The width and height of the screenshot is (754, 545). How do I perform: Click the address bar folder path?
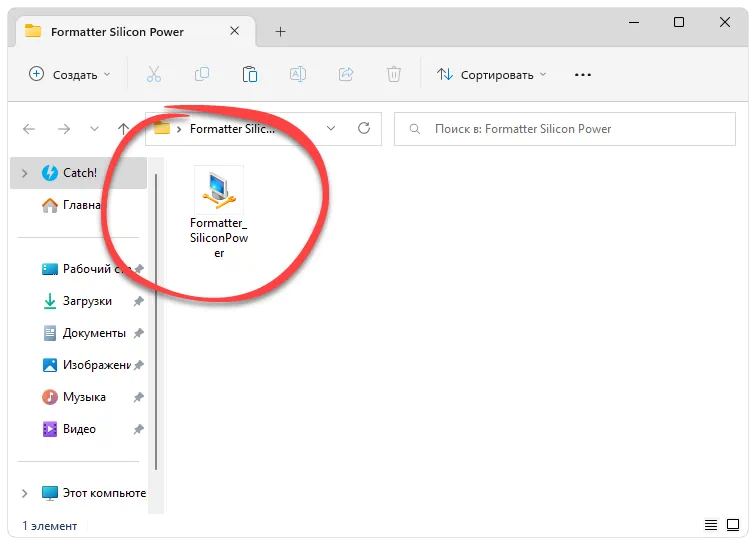click(x=232, y=129)
